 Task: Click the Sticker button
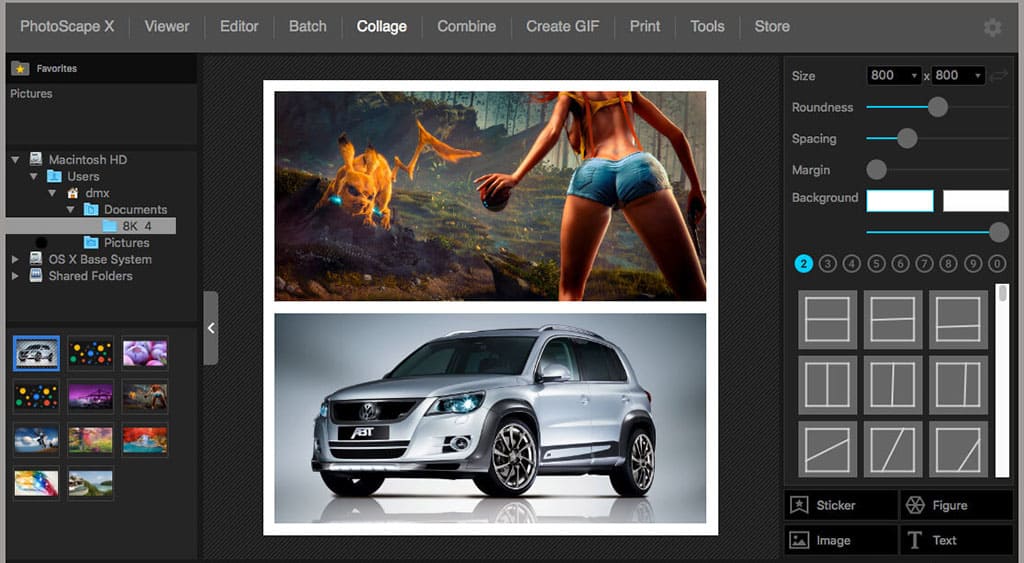point(840,506)
